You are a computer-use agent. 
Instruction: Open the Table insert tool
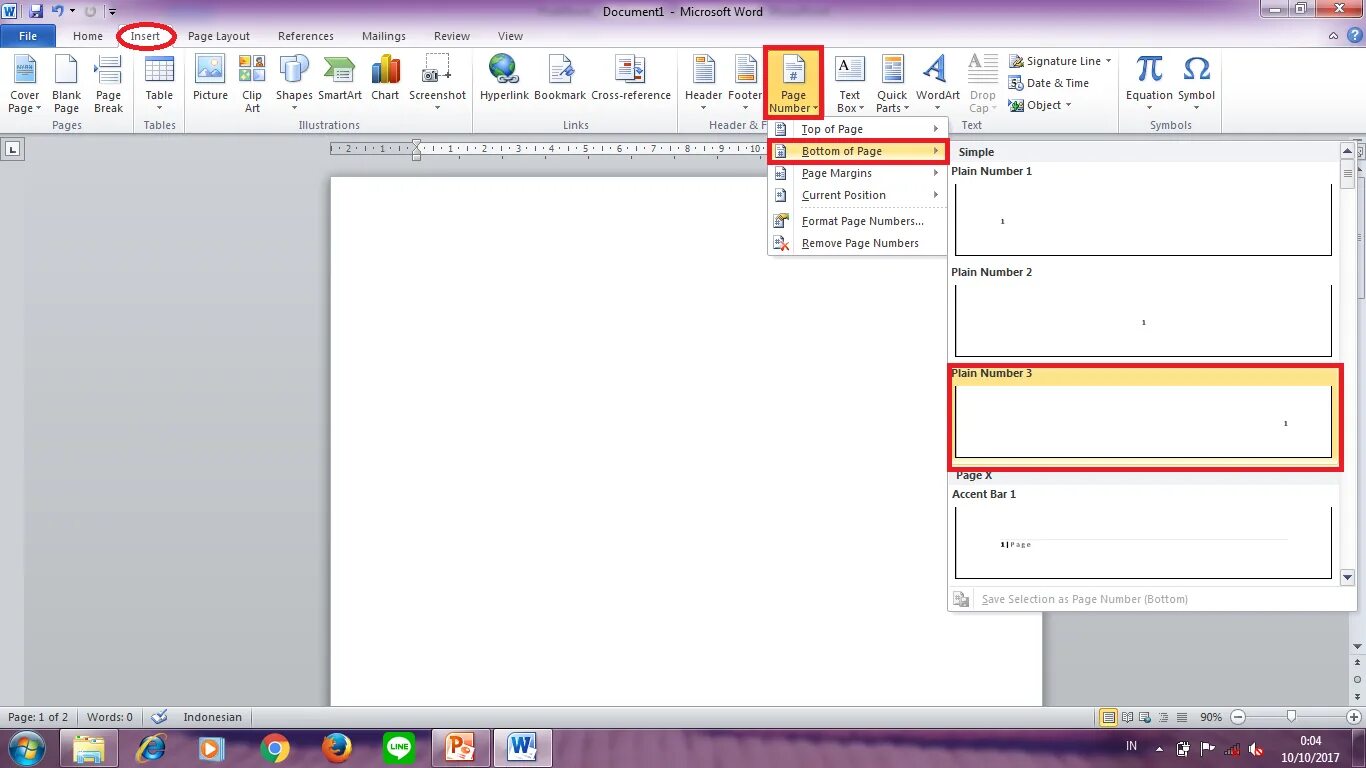point(159,85)
